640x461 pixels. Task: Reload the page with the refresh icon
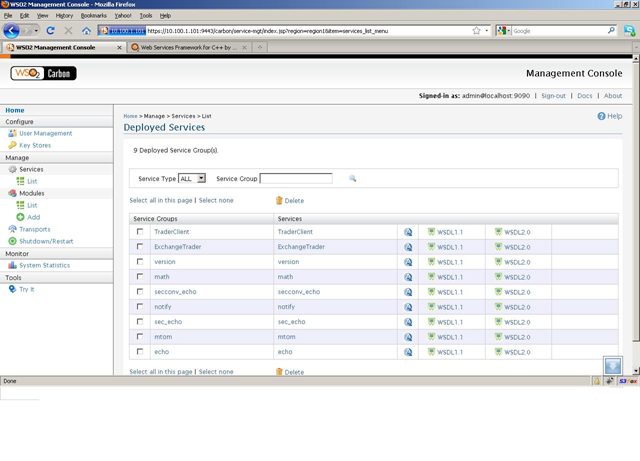[x=50, y=31]
